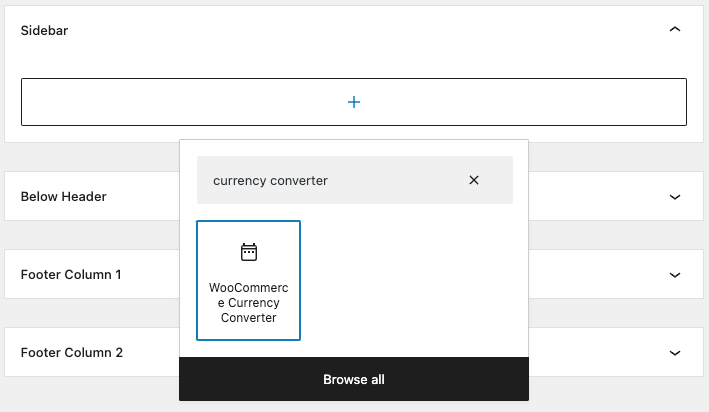Expand the Below Header chevron
This screenshot has width=709, height=412.
coord(675,197)
